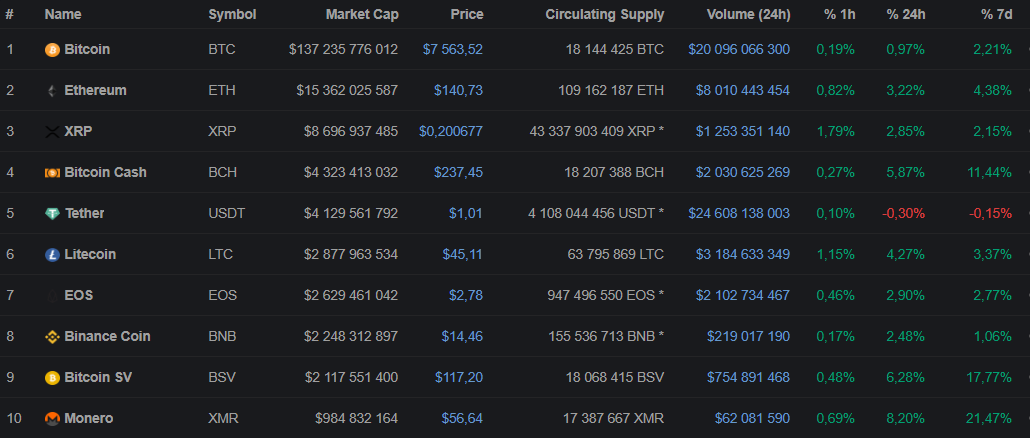Click the Litecoin logo icon
The height and width of the screenshot is (438, 1030).
52,254
